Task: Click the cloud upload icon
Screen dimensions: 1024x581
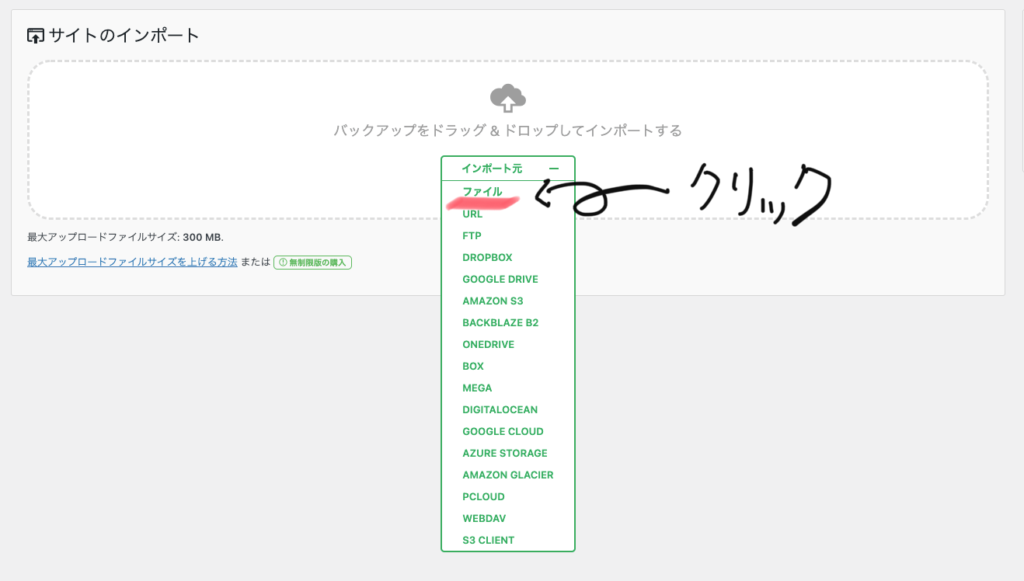Action: 507,98
